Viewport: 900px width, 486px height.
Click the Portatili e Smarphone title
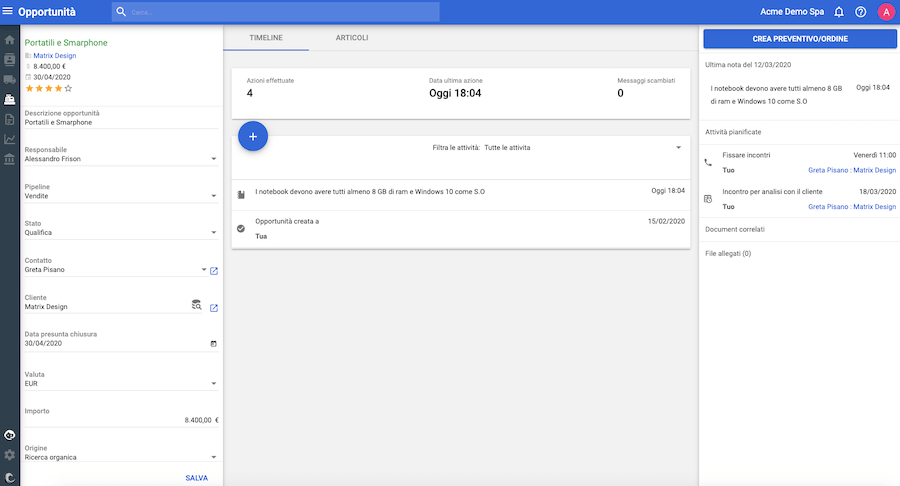click(x=66, y=42)
